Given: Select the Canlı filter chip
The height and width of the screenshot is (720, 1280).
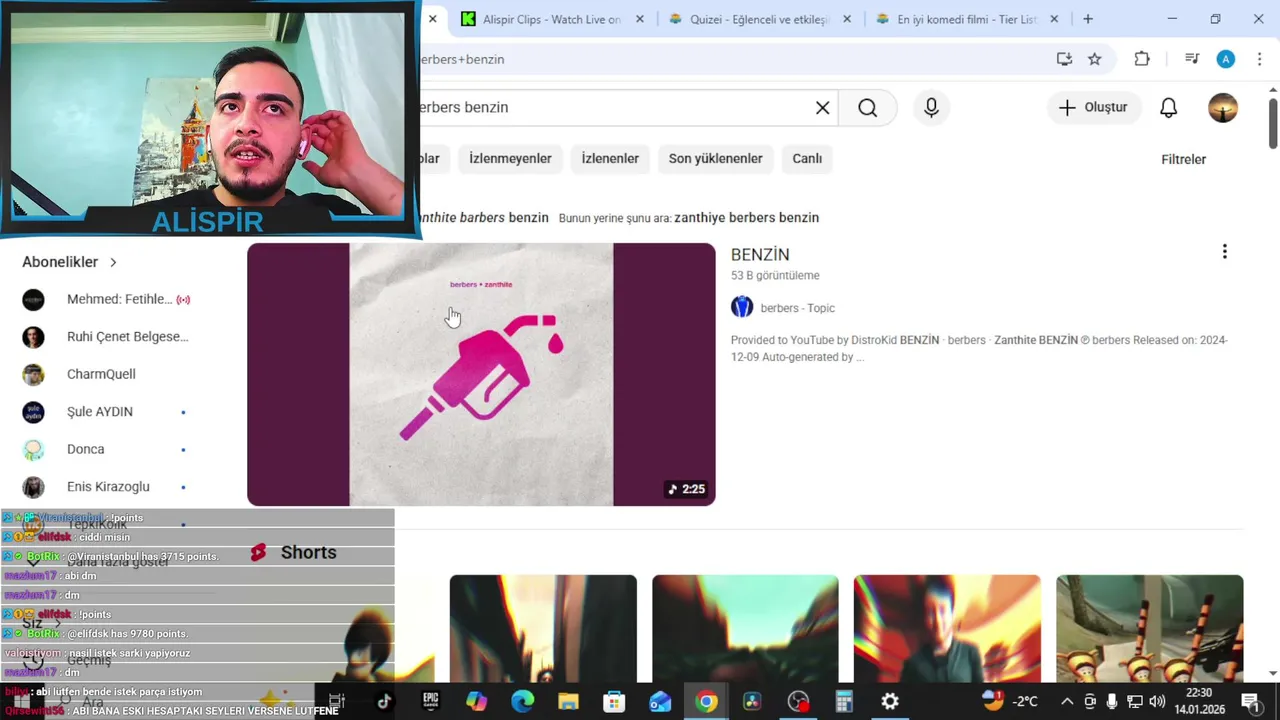Looking at the screenshot, I should (807, 159).
